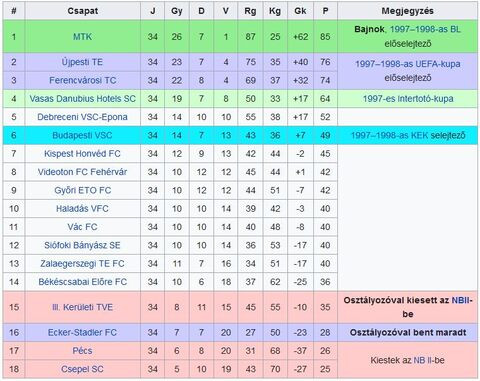Viewport: 480px width, 381px height.
Task: Click Siófoki Bányász SE link
Action: tap(82, 245)
